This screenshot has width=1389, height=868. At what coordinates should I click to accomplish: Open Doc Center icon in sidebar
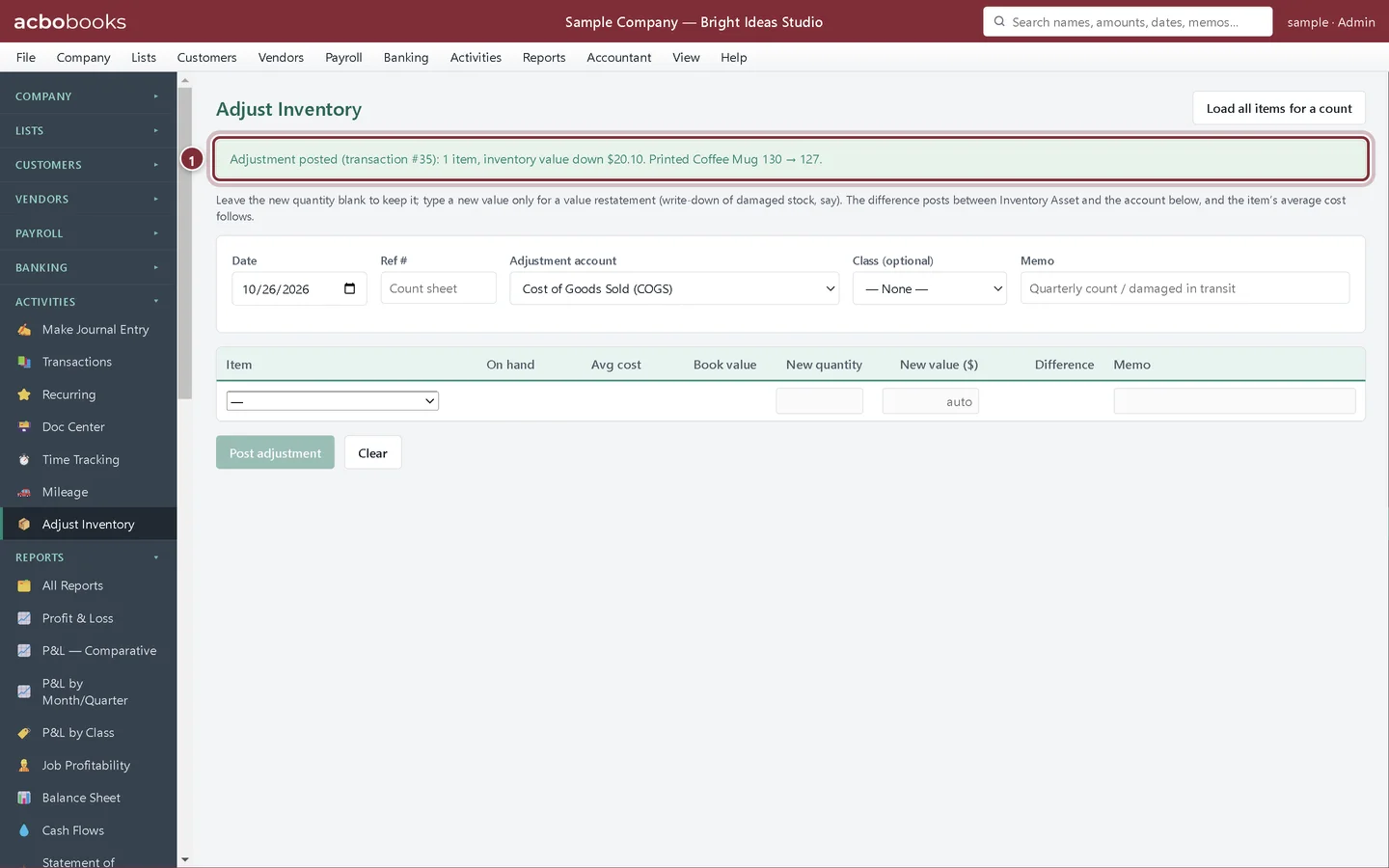[24, 427]
